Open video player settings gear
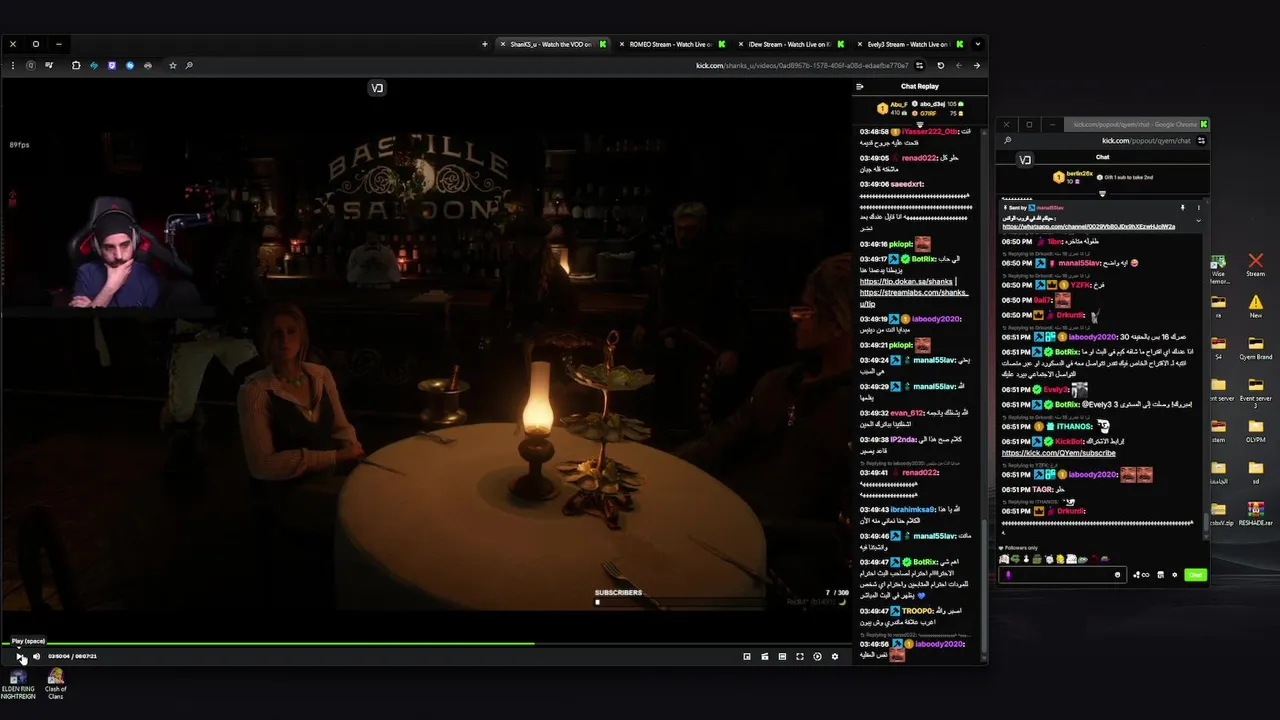This screenshot has width=1280, height=720. coord(835,656)
